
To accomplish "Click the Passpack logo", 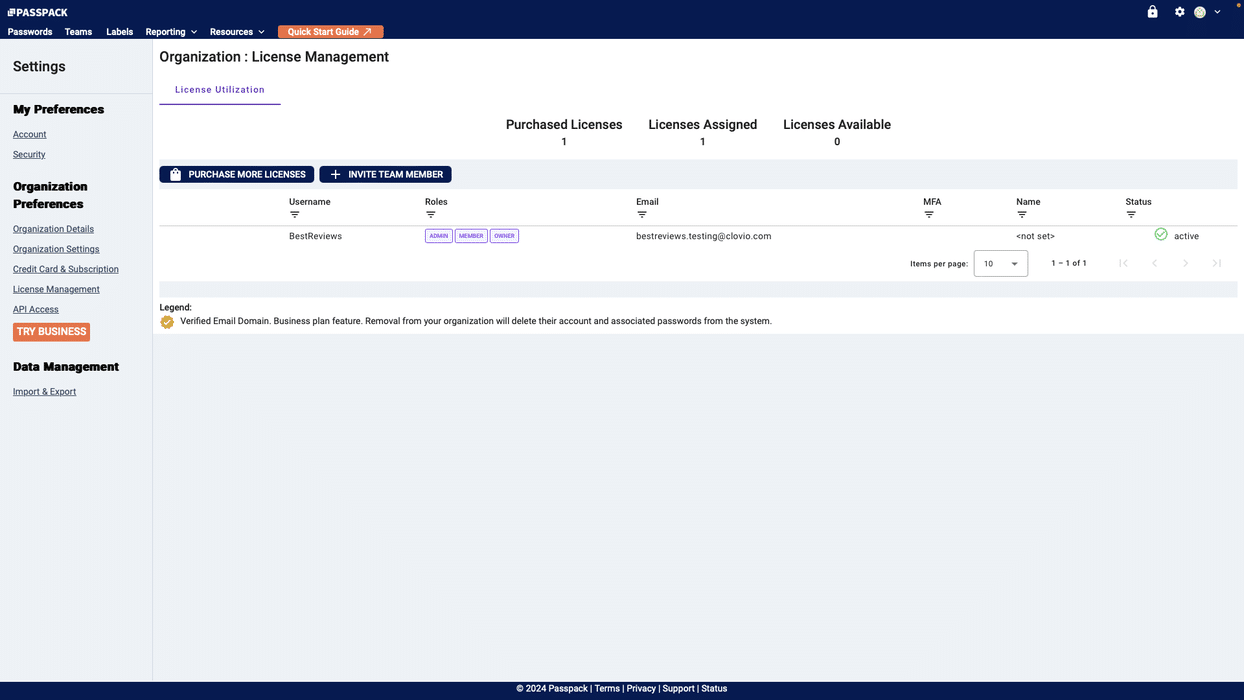I will coord(38,12).
